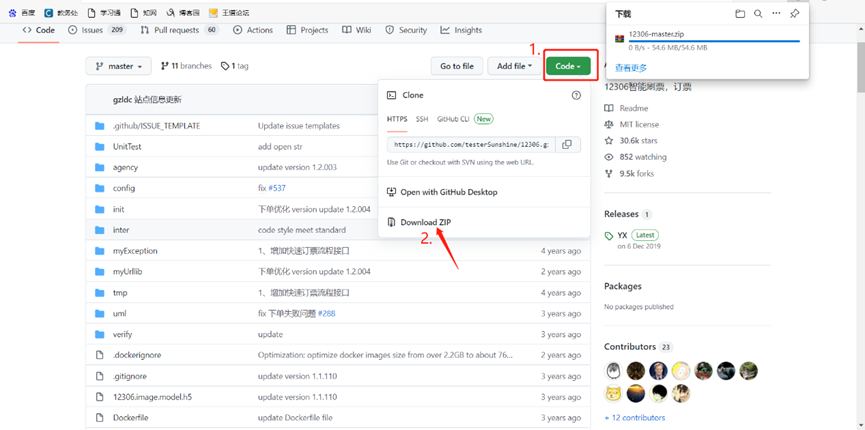
Task: Click the fork icon beside 9.5k forks
Action: coord(609,173)
